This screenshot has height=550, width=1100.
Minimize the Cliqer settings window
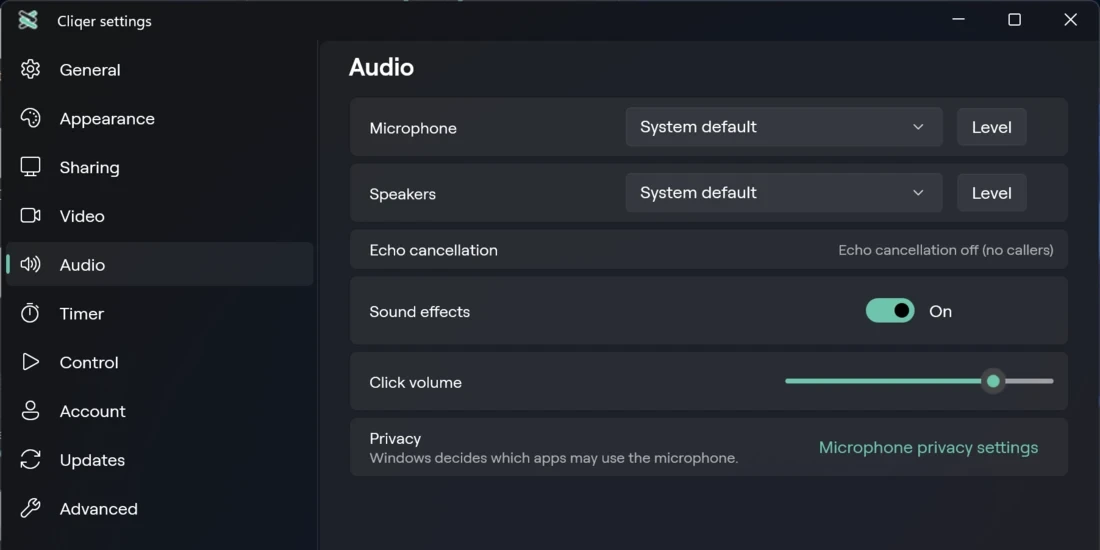click(958, 20)
